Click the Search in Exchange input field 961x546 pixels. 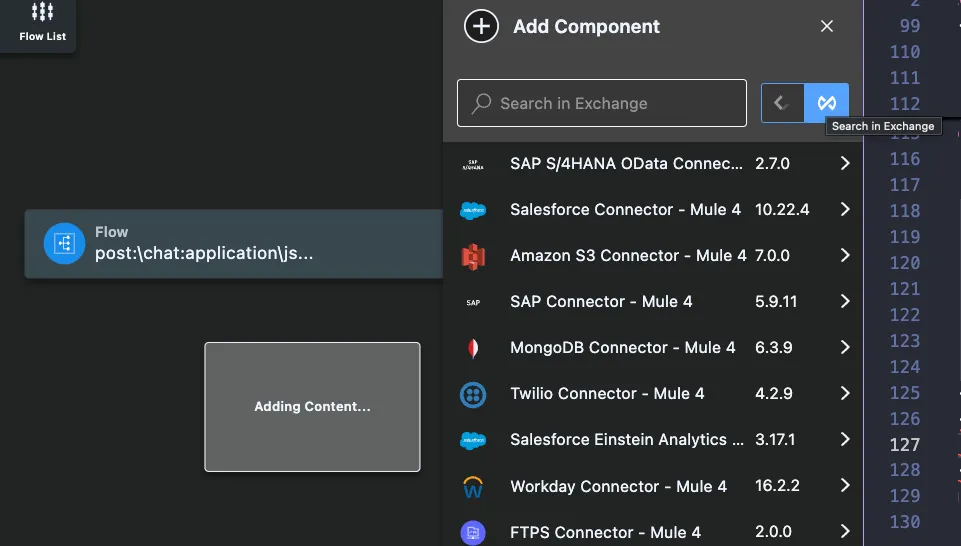click(602, 103)
